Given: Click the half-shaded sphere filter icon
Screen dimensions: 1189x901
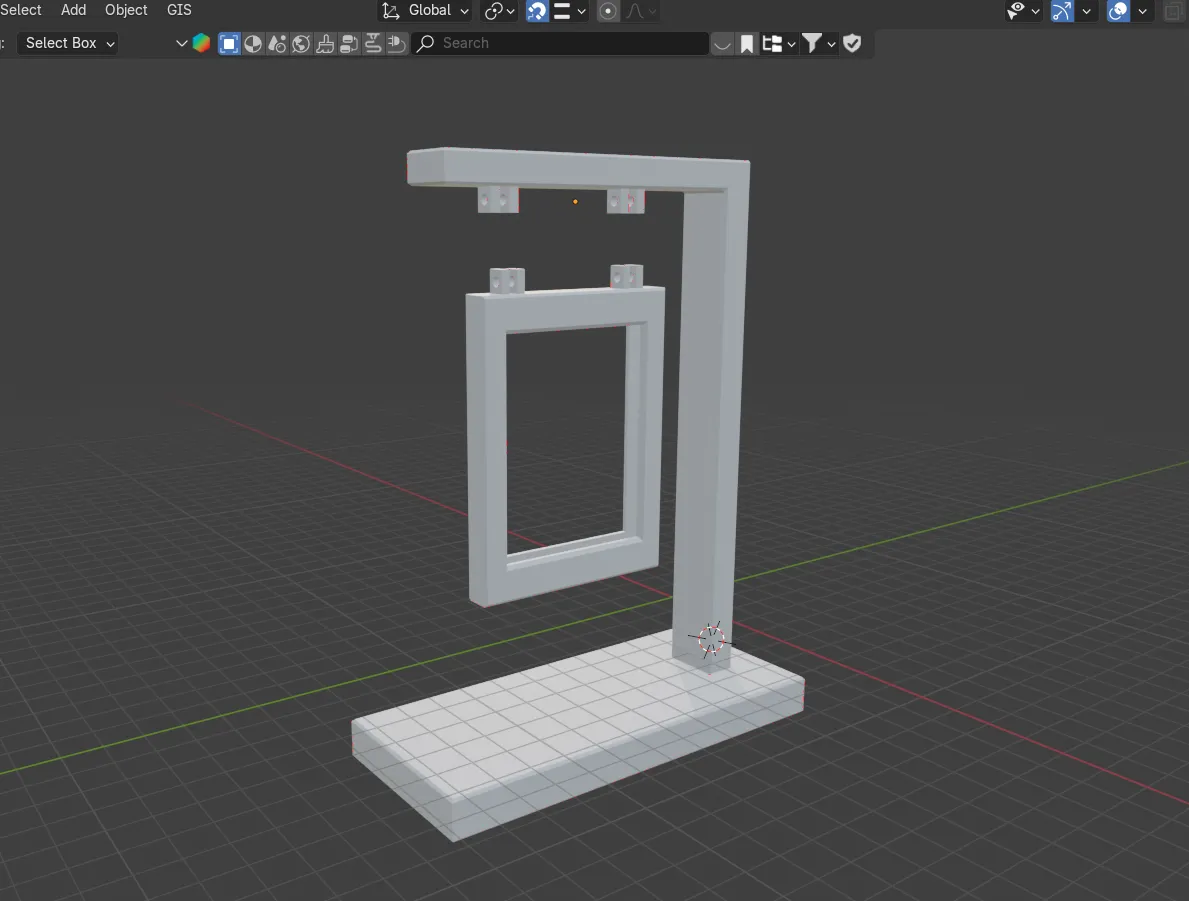Looking at the screenshot, I should pyautogui.click(x=253, y=43).
